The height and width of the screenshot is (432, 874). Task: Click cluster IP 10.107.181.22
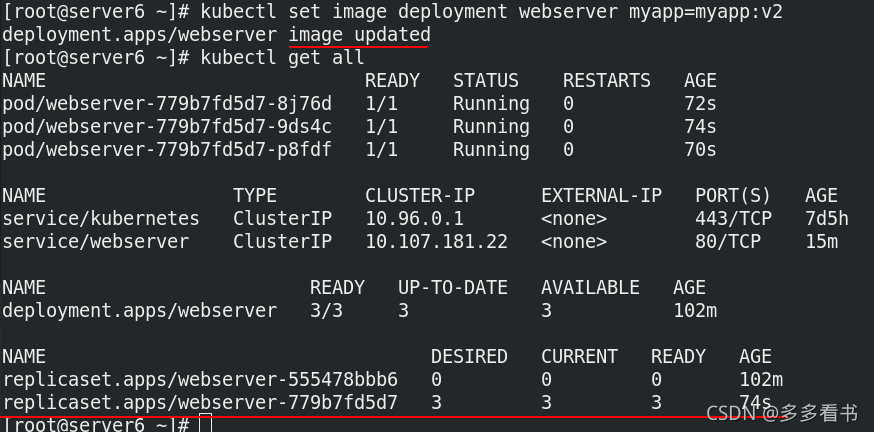click(436, 241)
